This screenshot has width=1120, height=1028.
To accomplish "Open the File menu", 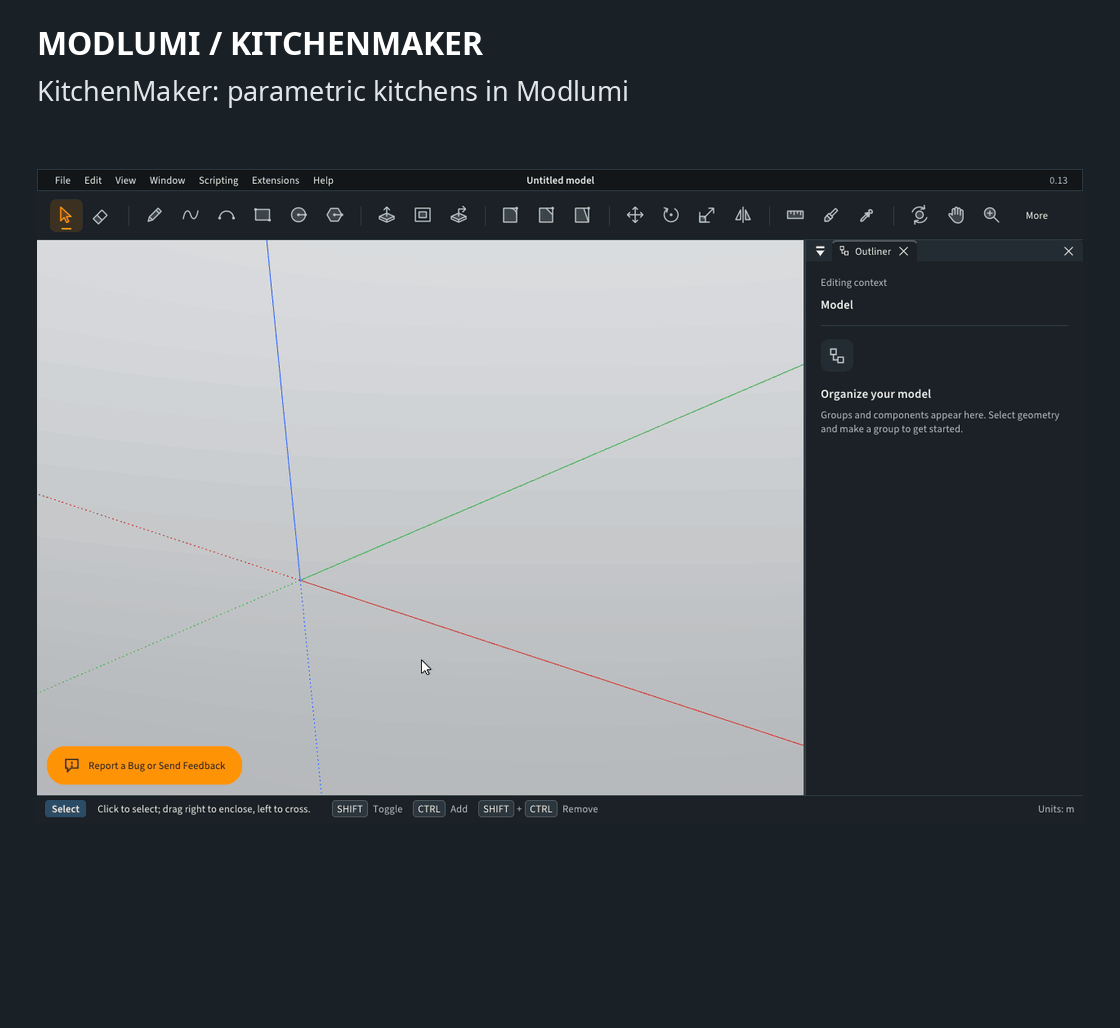I will point(63,181).
